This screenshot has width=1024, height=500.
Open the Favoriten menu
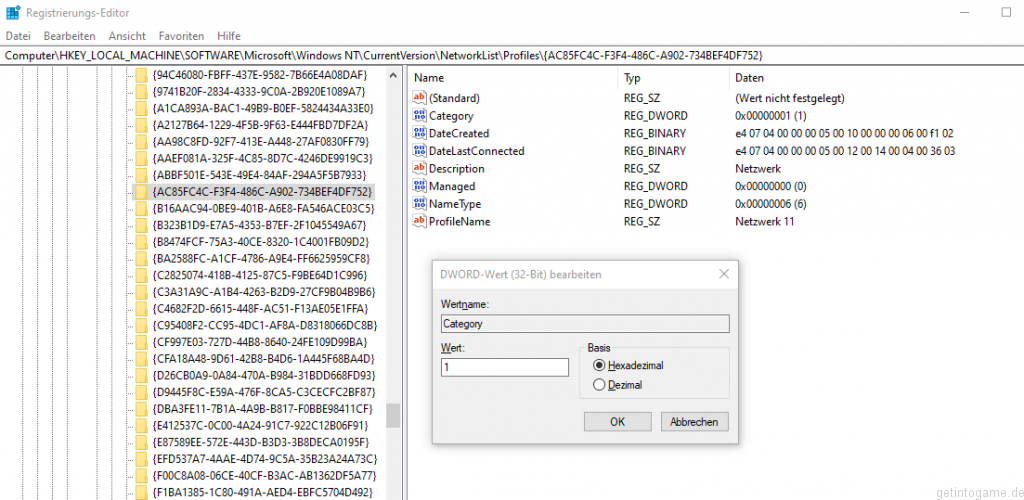click(183, 36)
